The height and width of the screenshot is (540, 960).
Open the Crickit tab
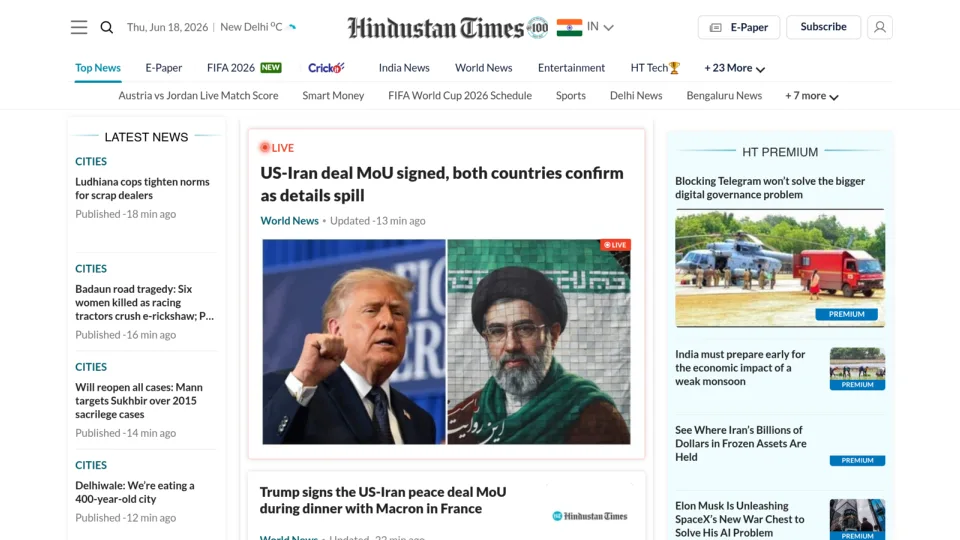click(x=326, y=68)
